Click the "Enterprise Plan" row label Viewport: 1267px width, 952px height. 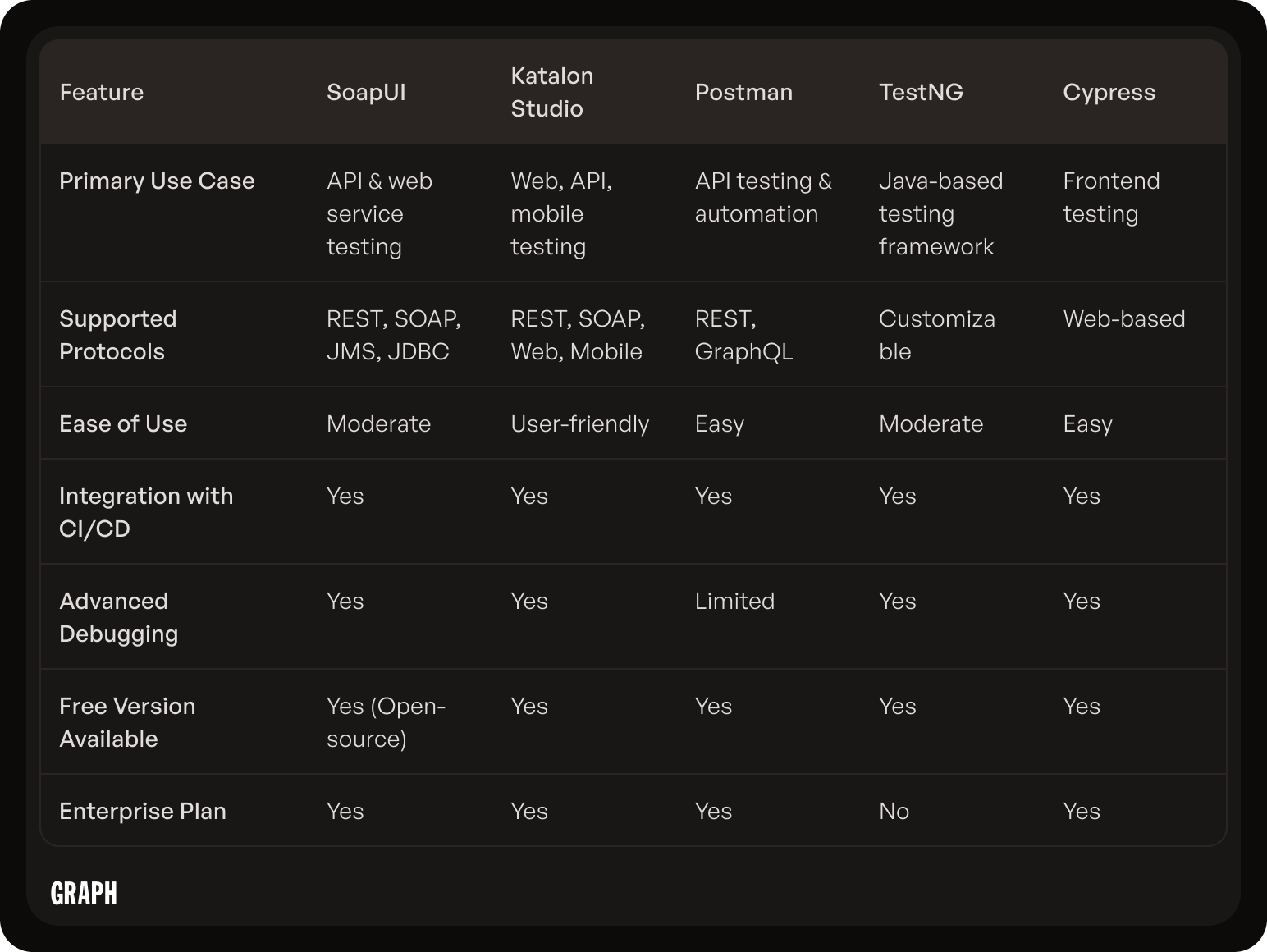pos(143,811)
